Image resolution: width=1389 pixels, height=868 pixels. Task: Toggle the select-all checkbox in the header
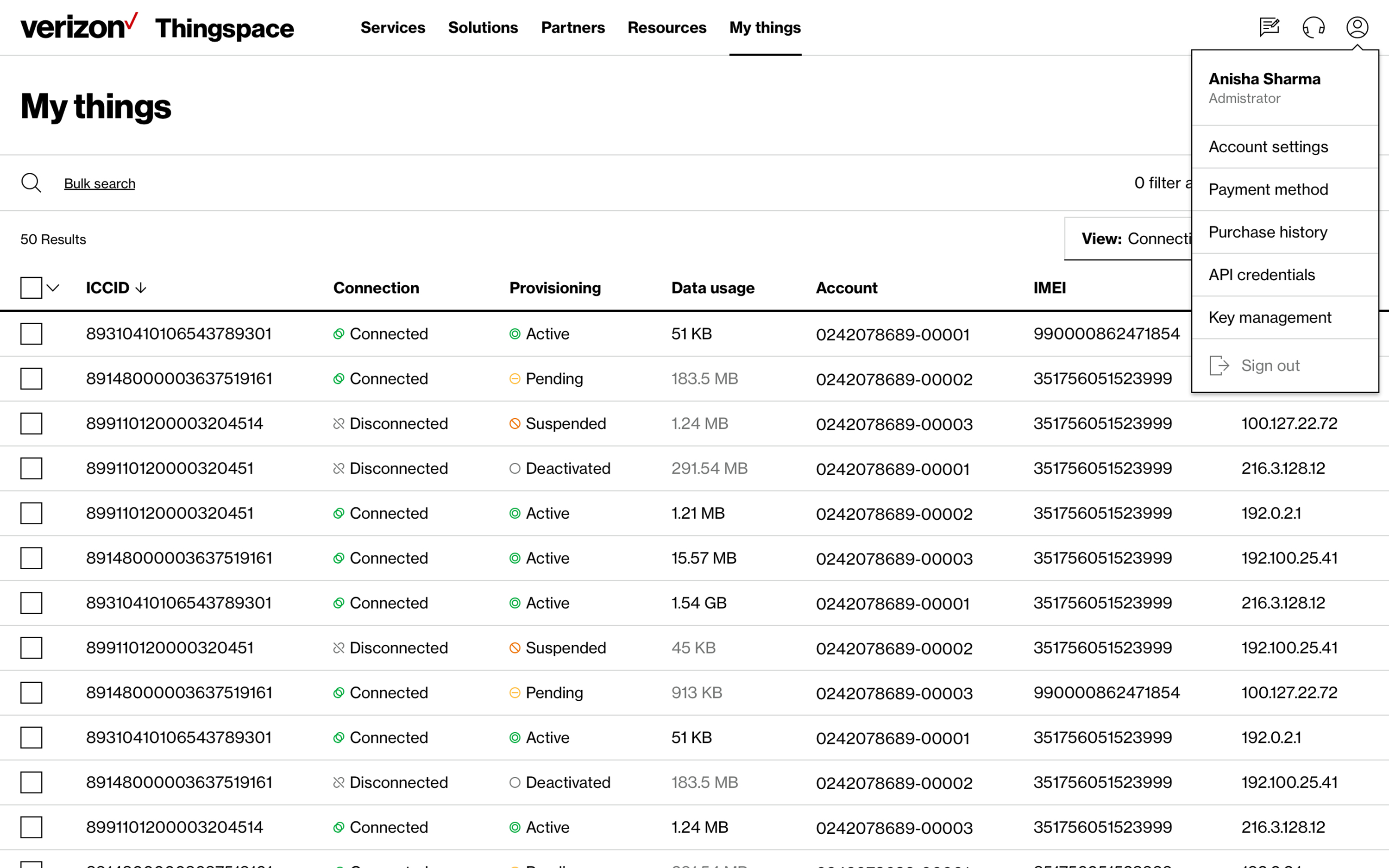point(31,288)
